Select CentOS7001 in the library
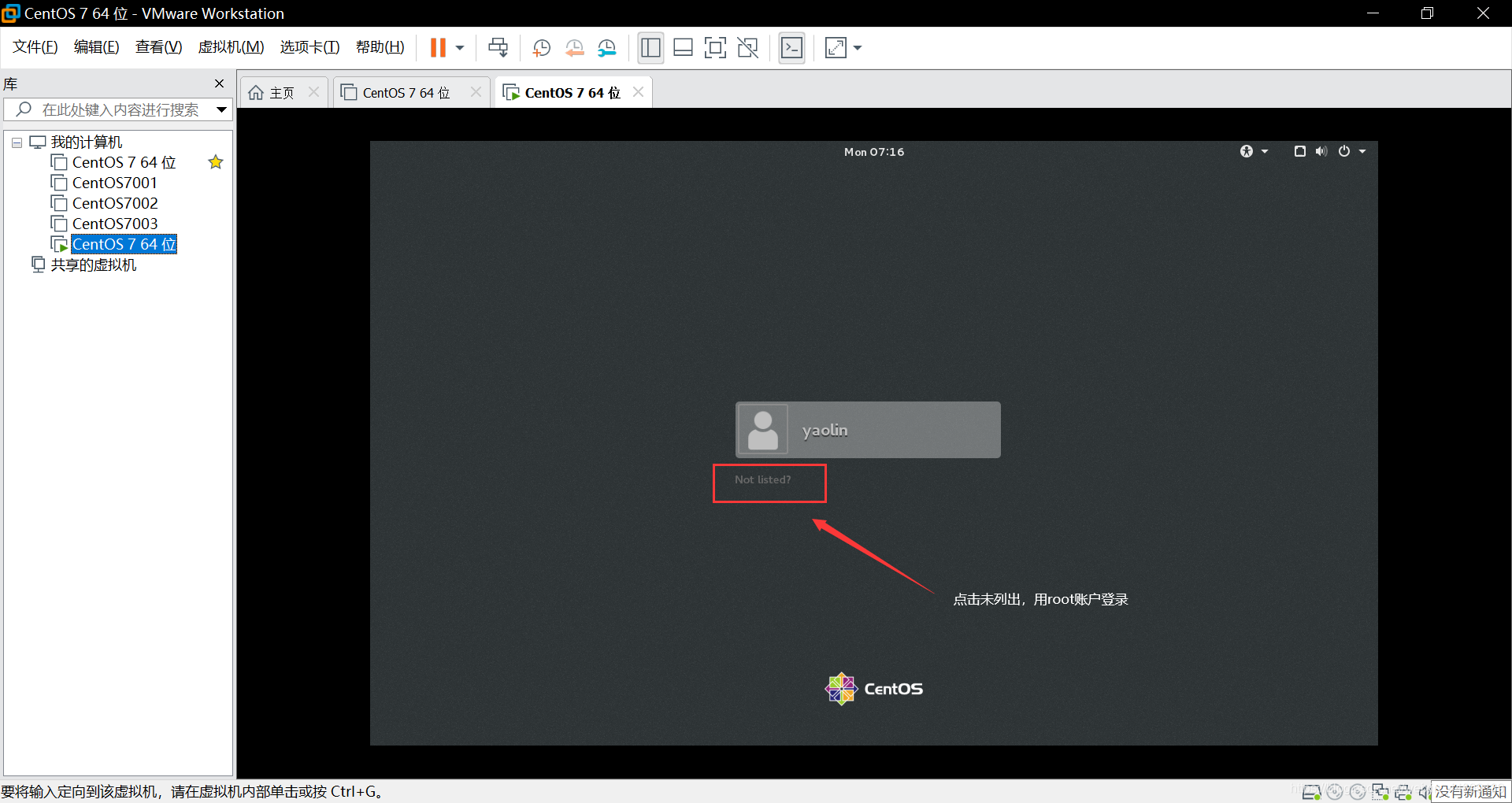 (x=115, y=183)
